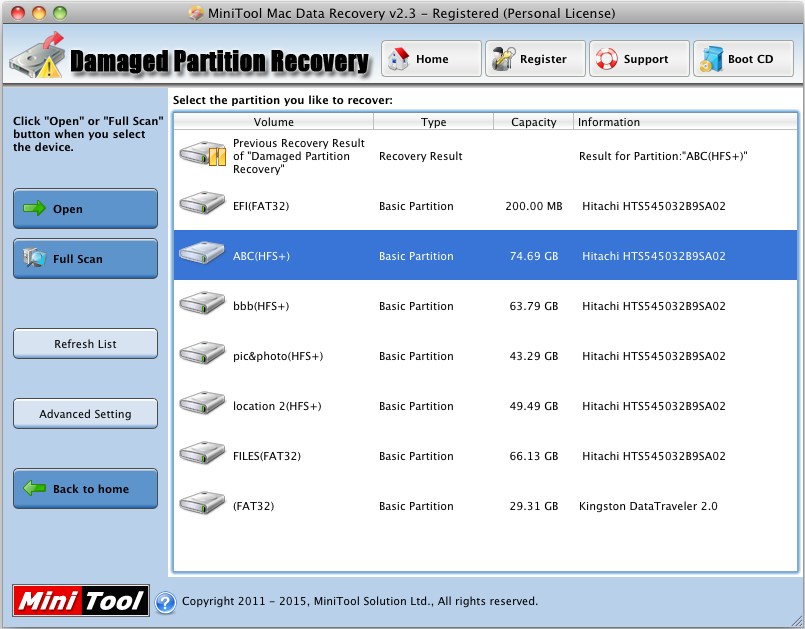This screenshot has width=805, height=629.
Task: Click the 200.00 MB capacity cell
Action: (x=533, y=206)
